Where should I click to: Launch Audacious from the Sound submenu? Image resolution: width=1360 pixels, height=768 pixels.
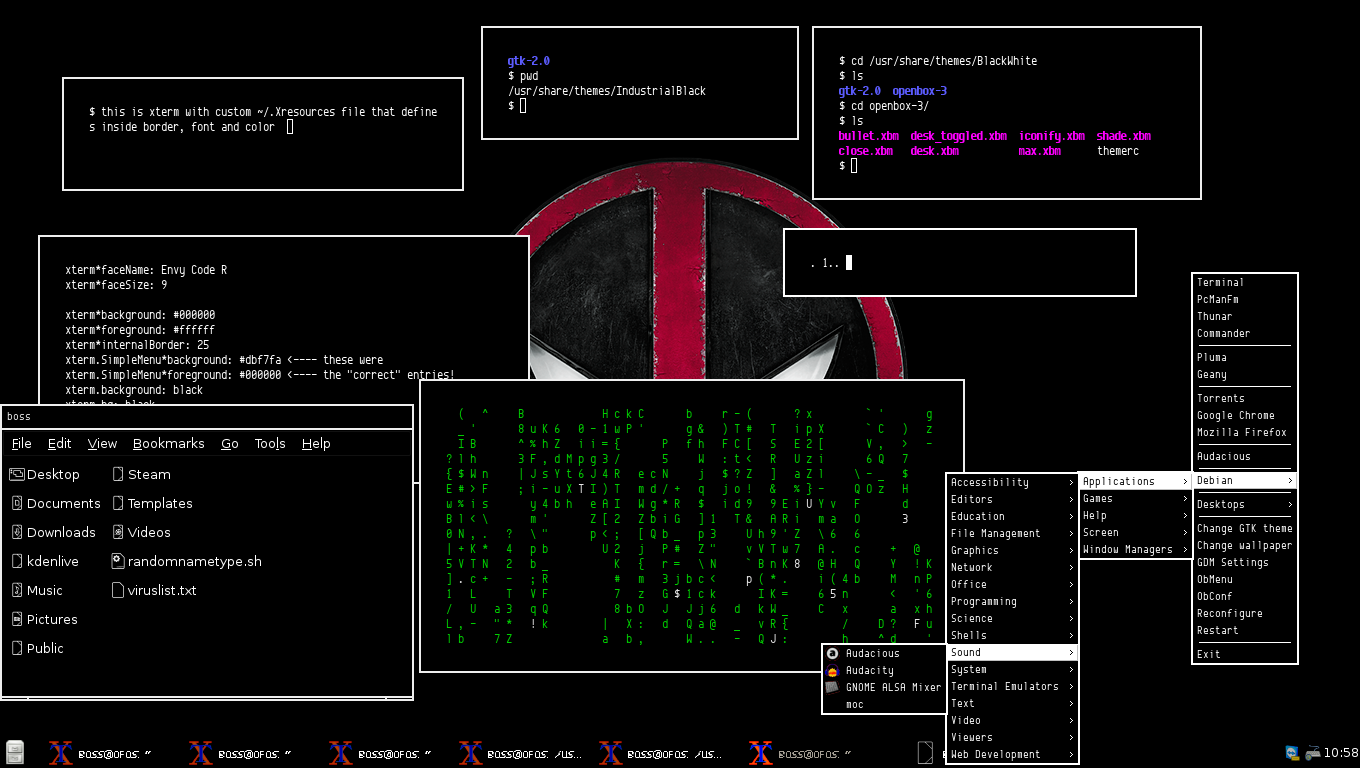tap(883, 653)
